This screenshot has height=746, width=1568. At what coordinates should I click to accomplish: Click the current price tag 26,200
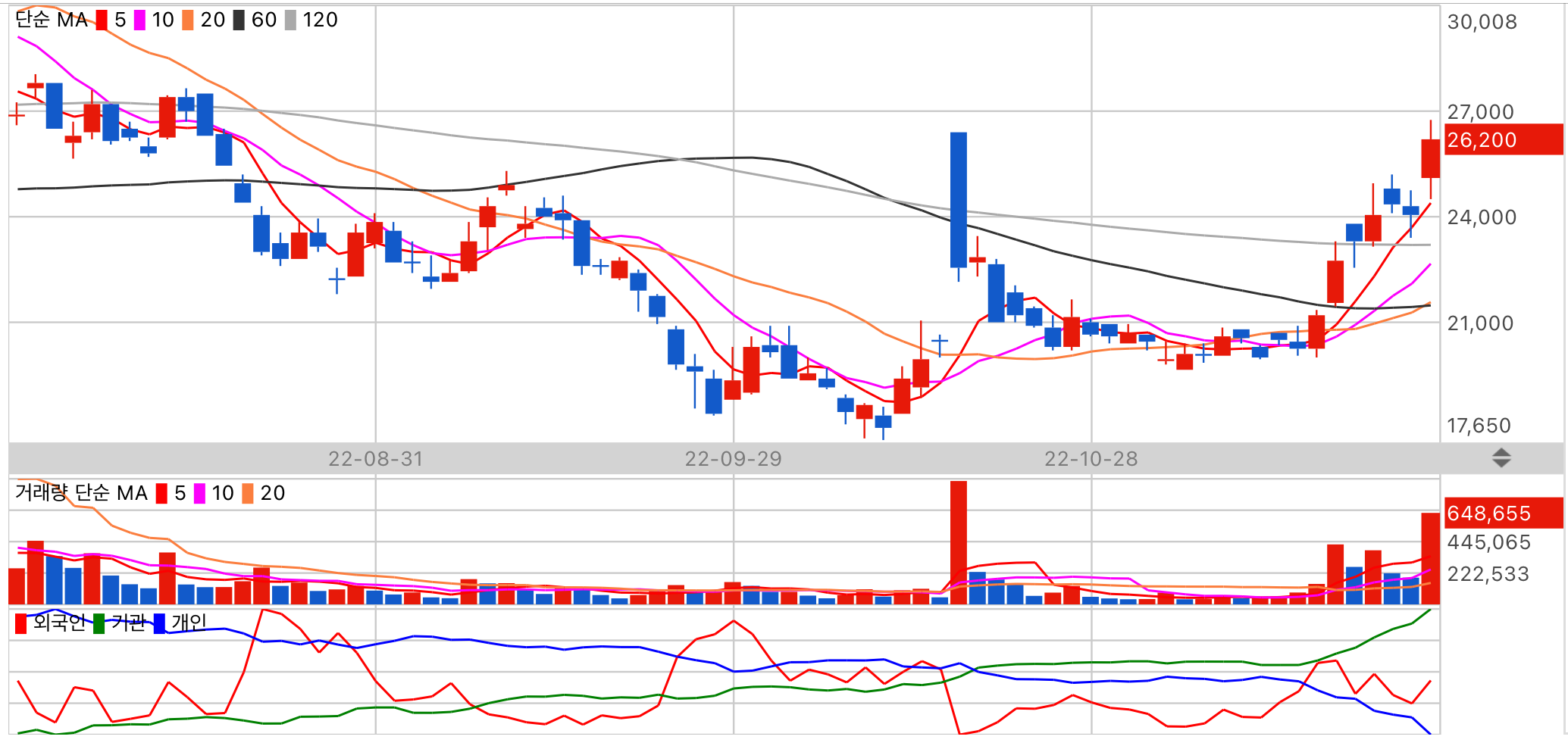tap(1504, 139)
